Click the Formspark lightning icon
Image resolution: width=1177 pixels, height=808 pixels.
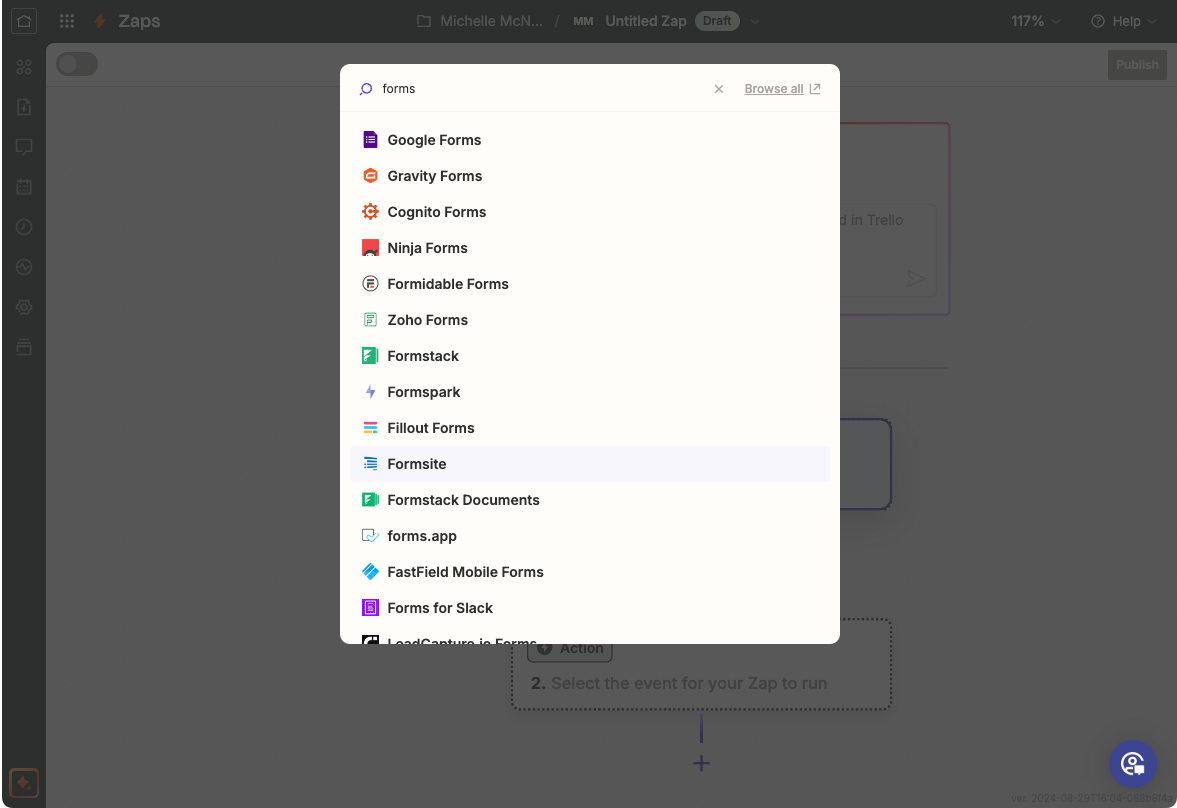[x=370, y=392]
